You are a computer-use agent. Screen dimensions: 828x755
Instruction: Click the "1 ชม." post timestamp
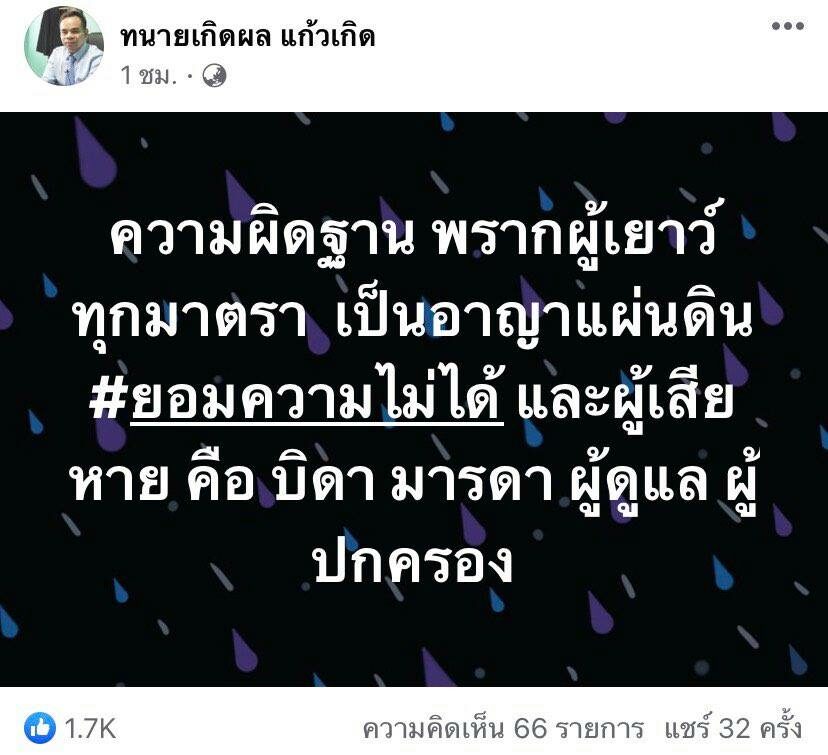[x=148, y=76]
